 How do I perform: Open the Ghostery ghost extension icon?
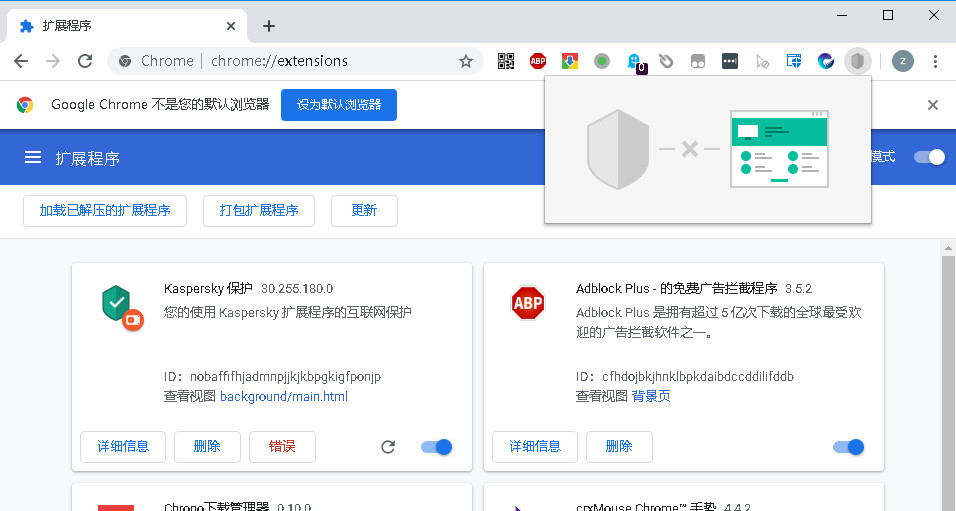635,62
